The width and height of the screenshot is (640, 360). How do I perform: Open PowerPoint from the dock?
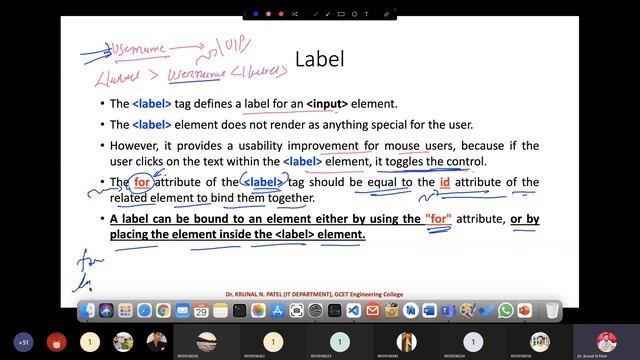point(524,311)
